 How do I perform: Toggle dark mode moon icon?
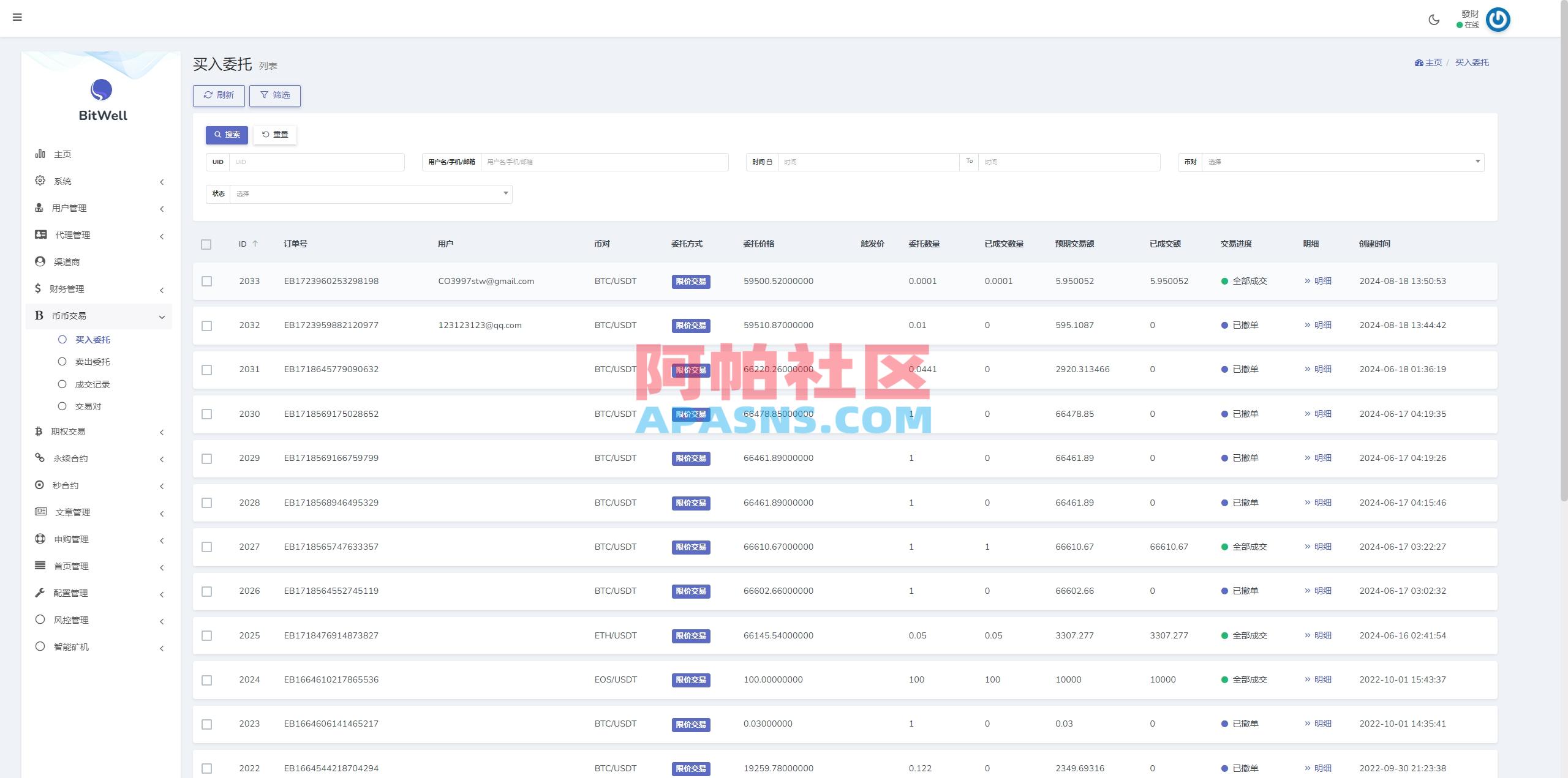[x=1434, y=20]
